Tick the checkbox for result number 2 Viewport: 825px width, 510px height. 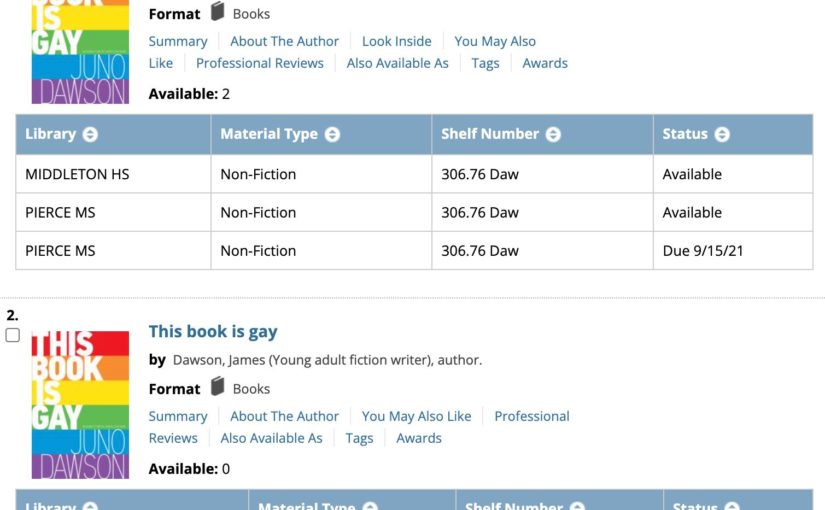click(x=13, y=335)
